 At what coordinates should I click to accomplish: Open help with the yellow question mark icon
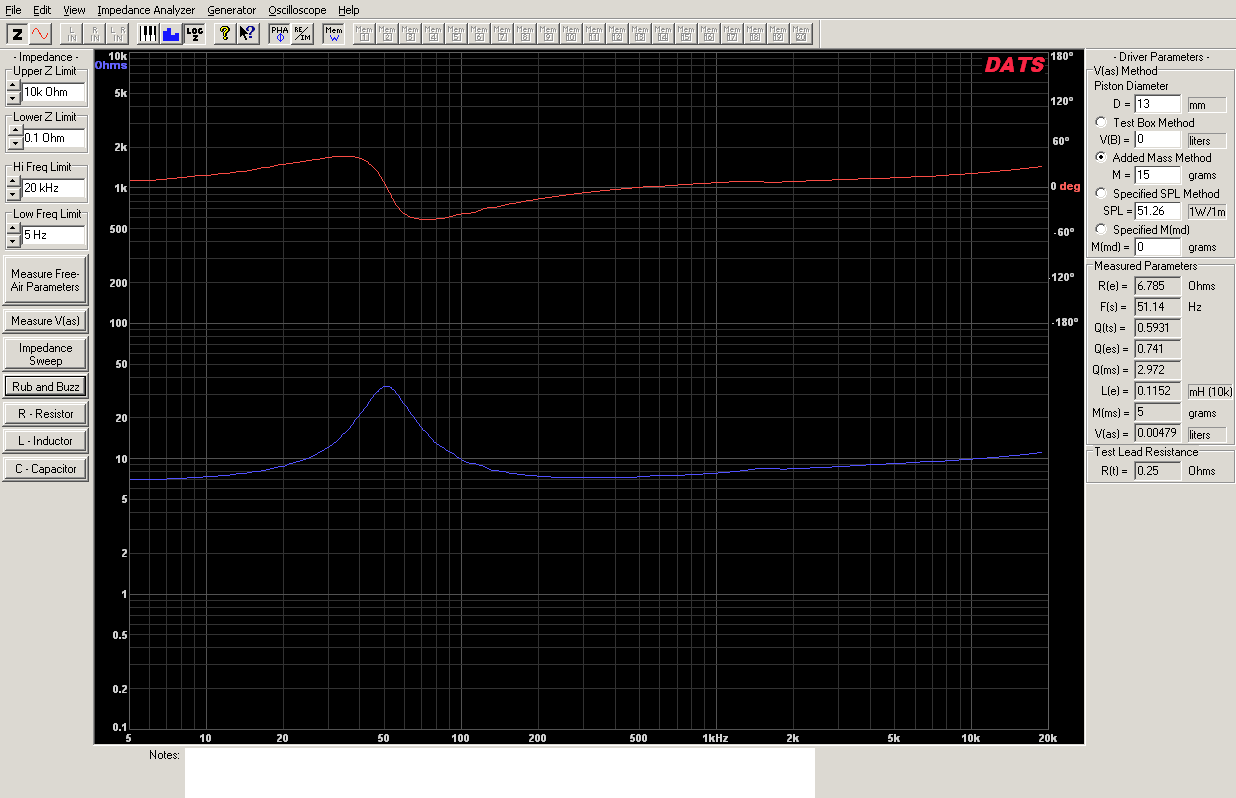pyautogui.click(x=225, y=34)
